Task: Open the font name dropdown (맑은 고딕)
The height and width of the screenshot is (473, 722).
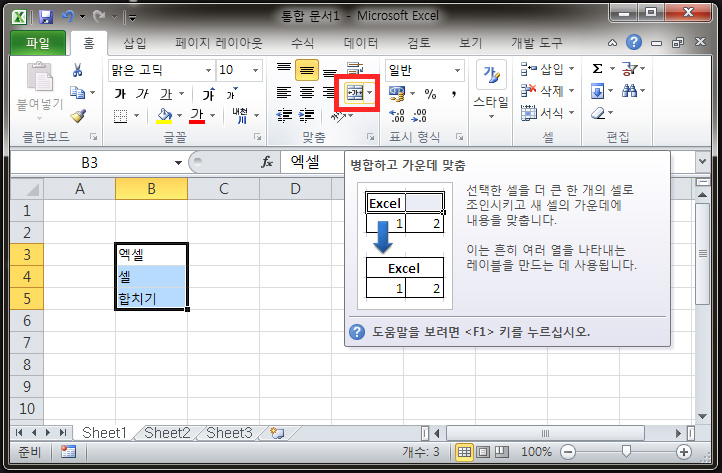Action: [208, 70]
